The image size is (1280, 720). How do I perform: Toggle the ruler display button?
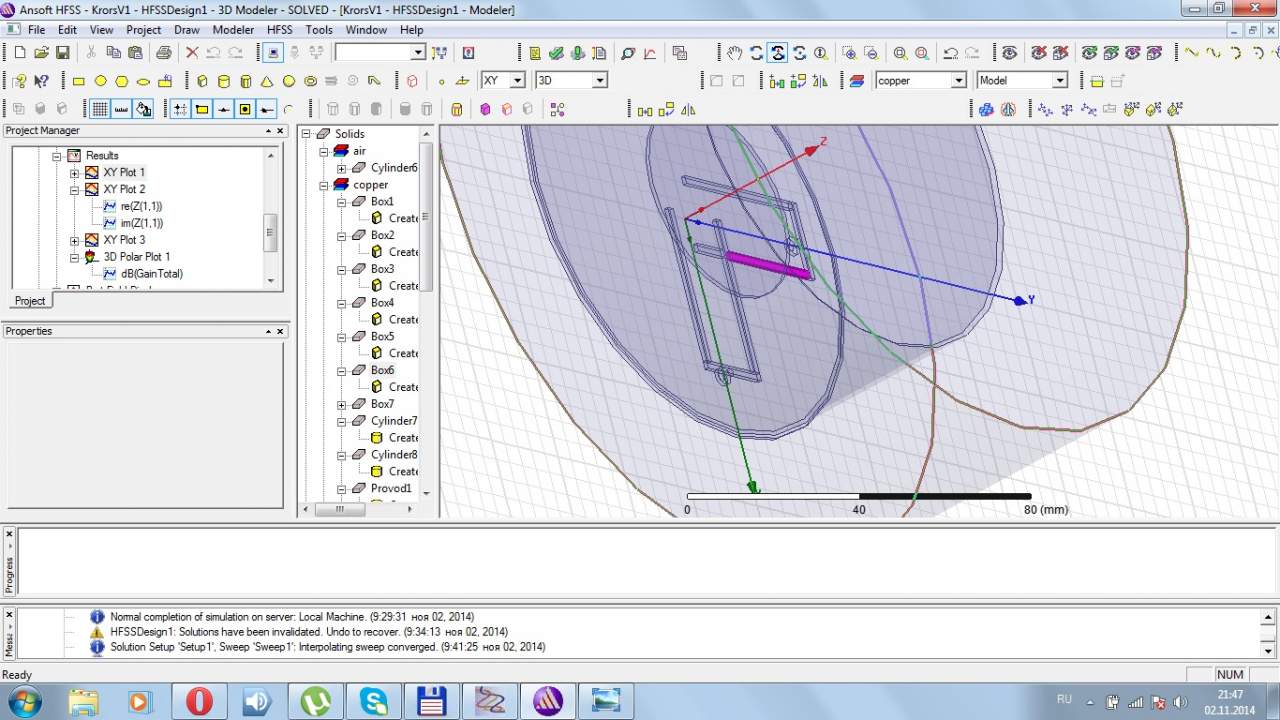click(x=122, y=109)
